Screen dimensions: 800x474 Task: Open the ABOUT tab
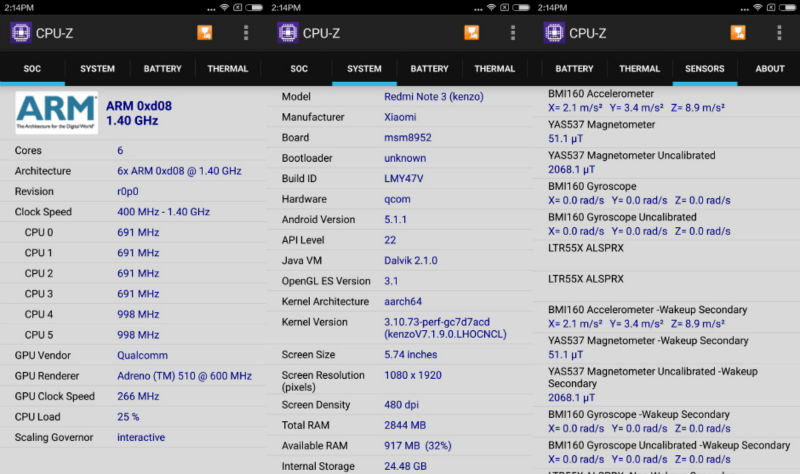(770, 69)
